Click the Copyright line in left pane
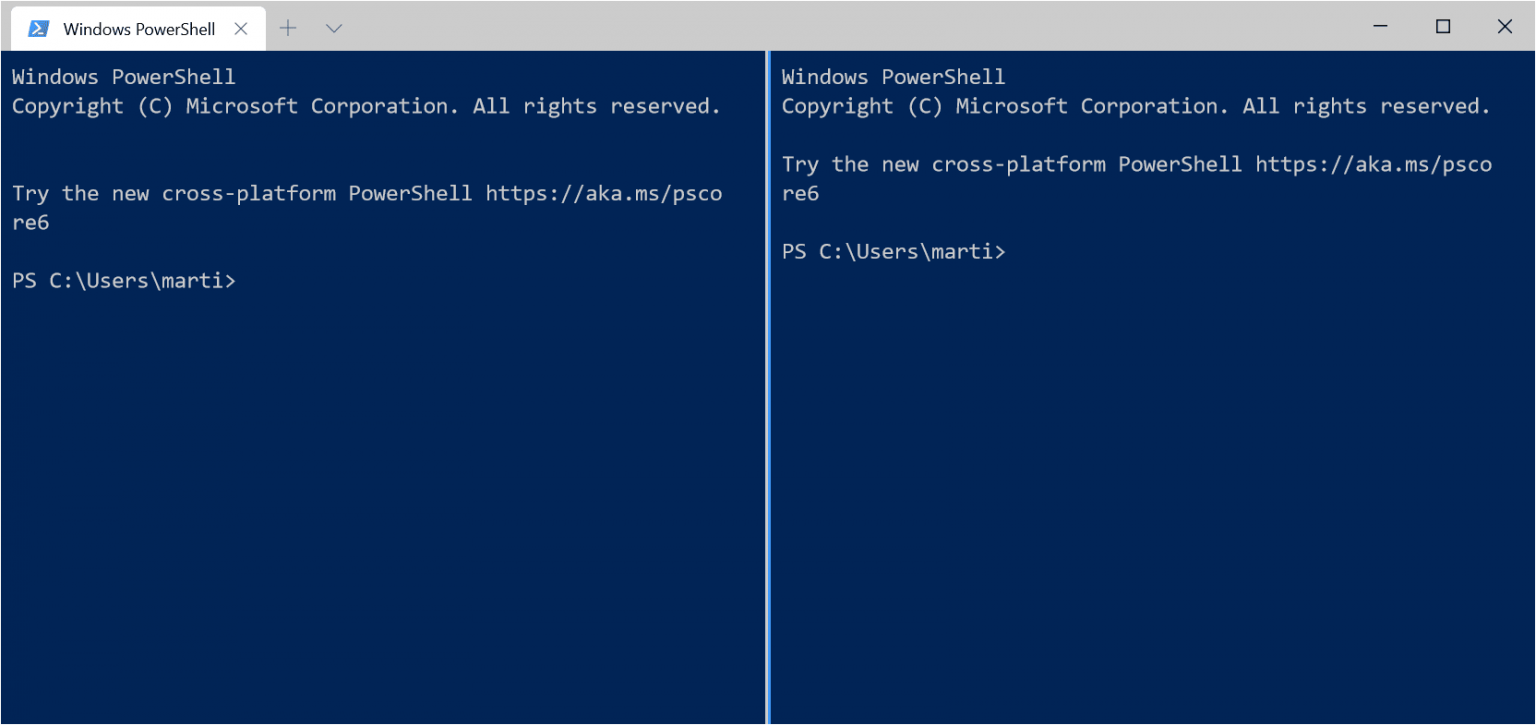Screen dimensions: 1536x725 [366, 106]
